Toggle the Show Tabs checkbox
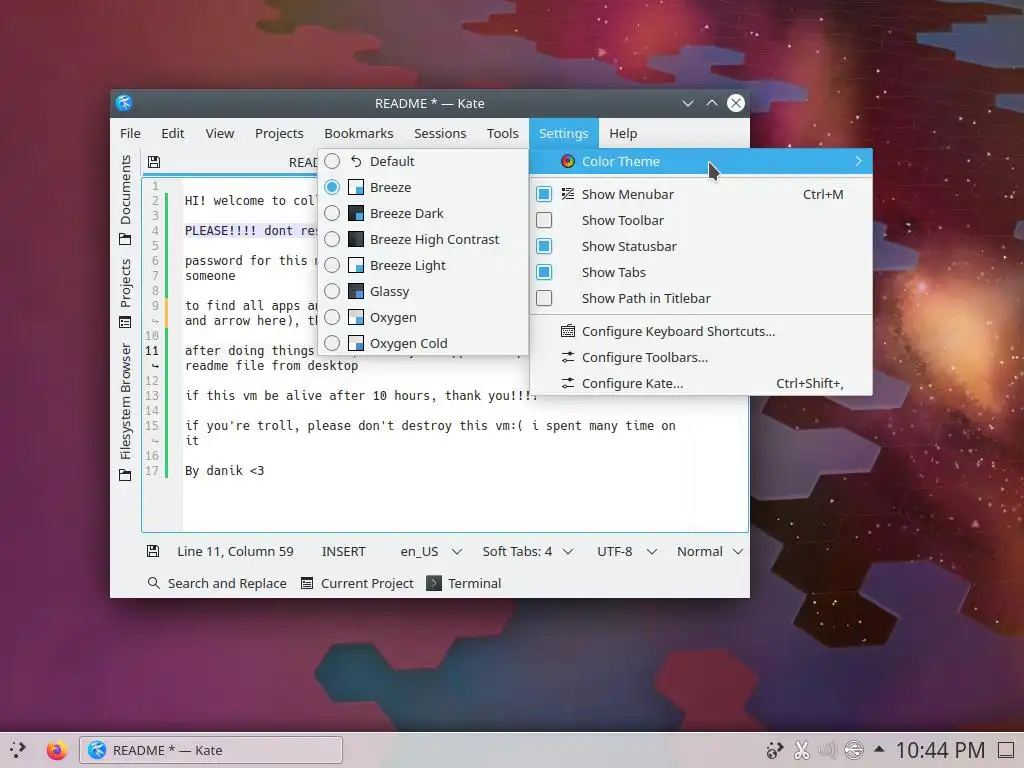Image resolution: width=1024 pixels, height=768 pixels. click(x=544, y=272)
